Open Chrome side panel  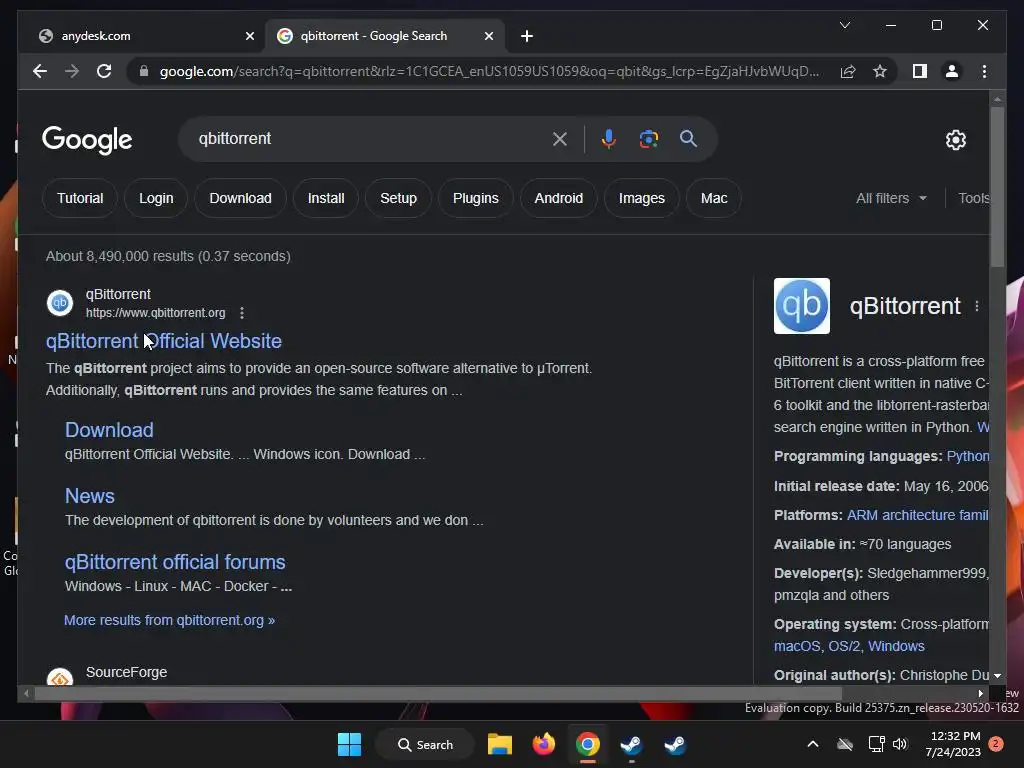click(920, 71)
